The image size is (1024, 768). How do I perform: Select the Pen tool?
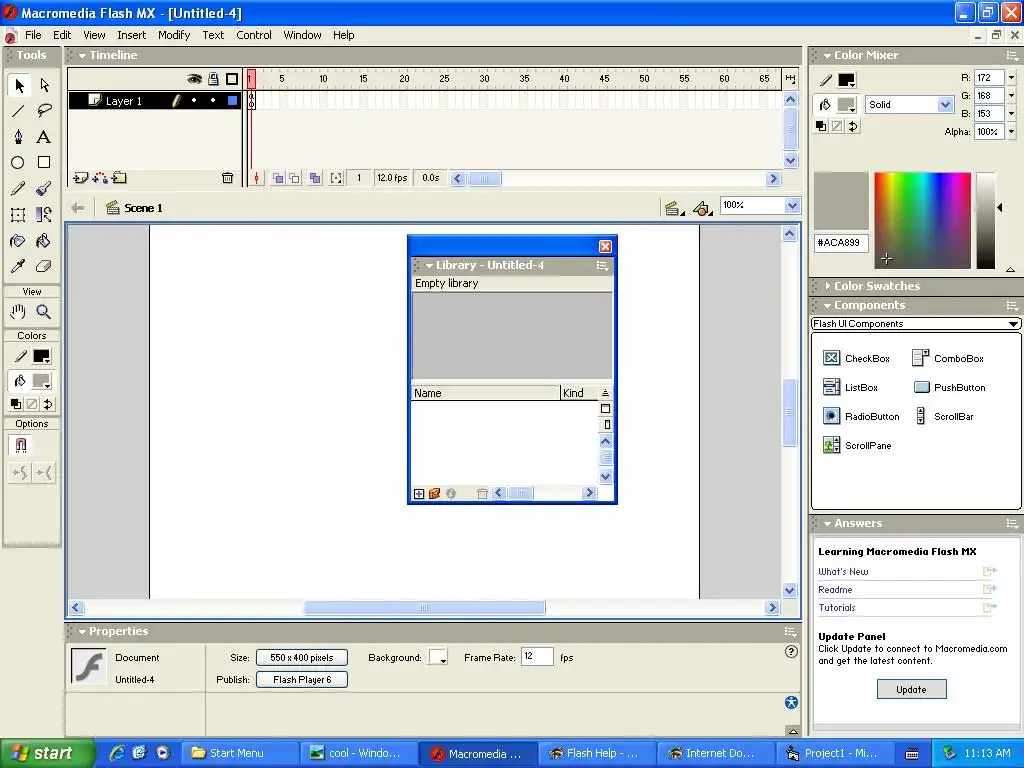pos(18,136)
